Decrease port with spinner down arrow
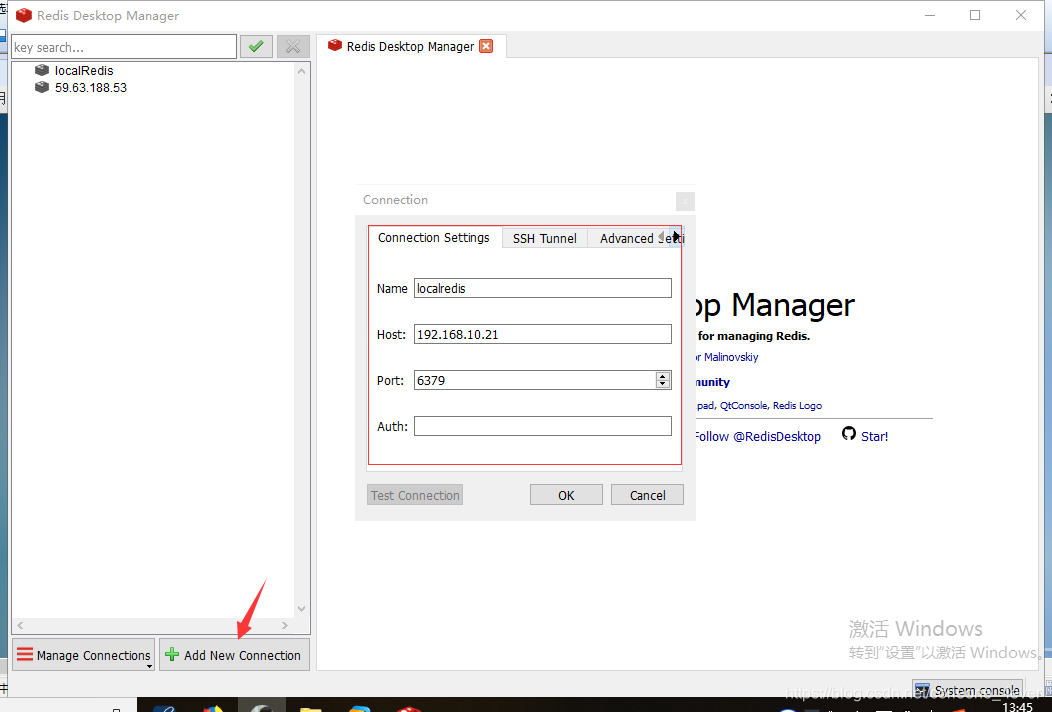 tap(663, 385)
